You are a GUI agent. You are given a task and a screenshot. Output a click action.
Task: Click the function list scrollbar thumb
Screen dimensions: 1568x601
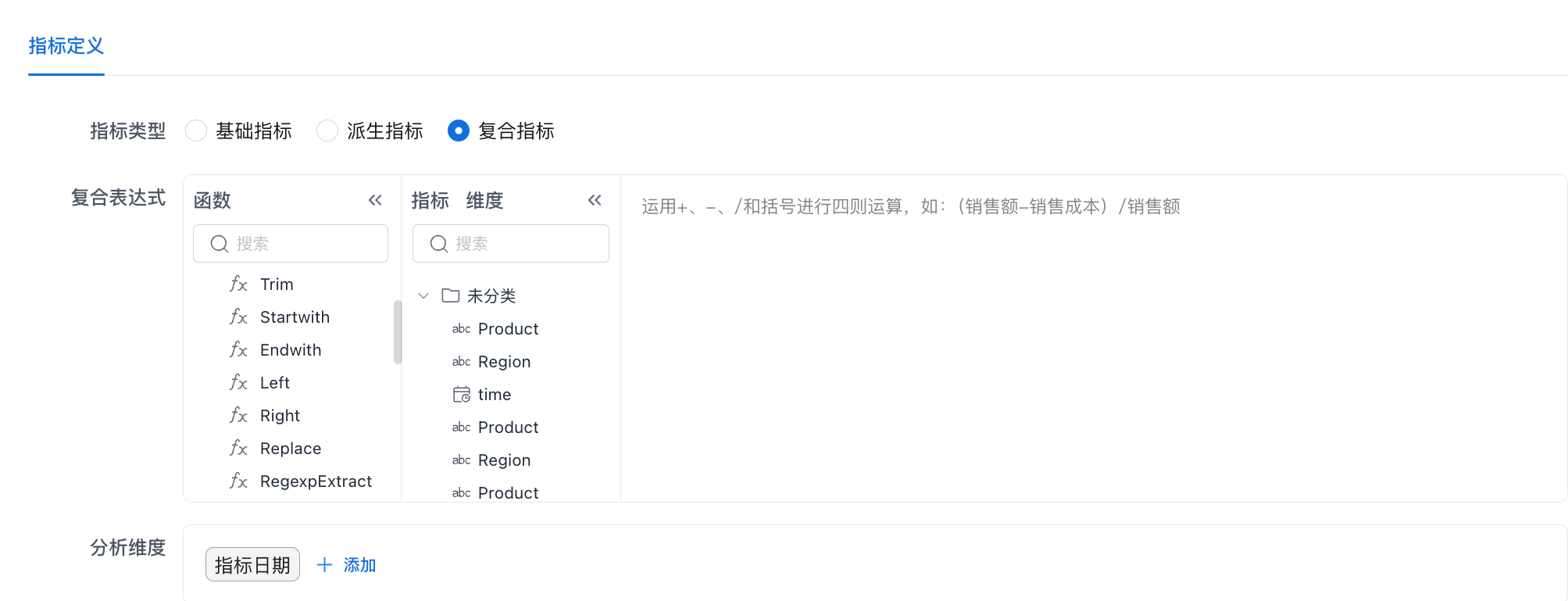coord(398,332)
